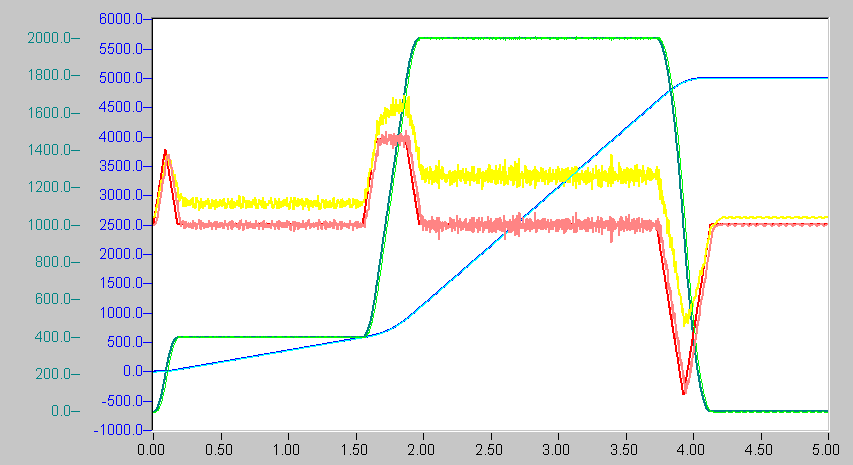This screenshot has width=853, height=465.
Task: Click the 3.50 time axis label
Action: (x=623, y=450)
